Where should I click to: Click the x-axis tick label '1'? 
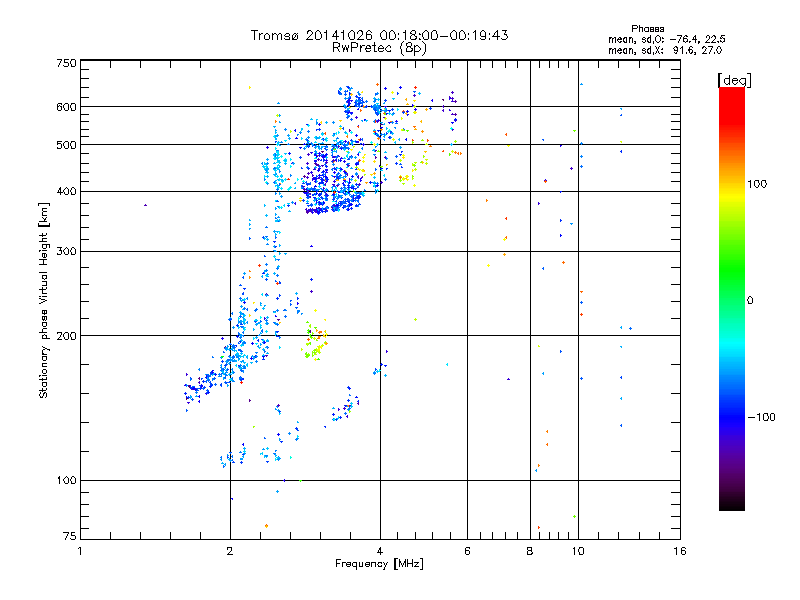pos(80,551)
